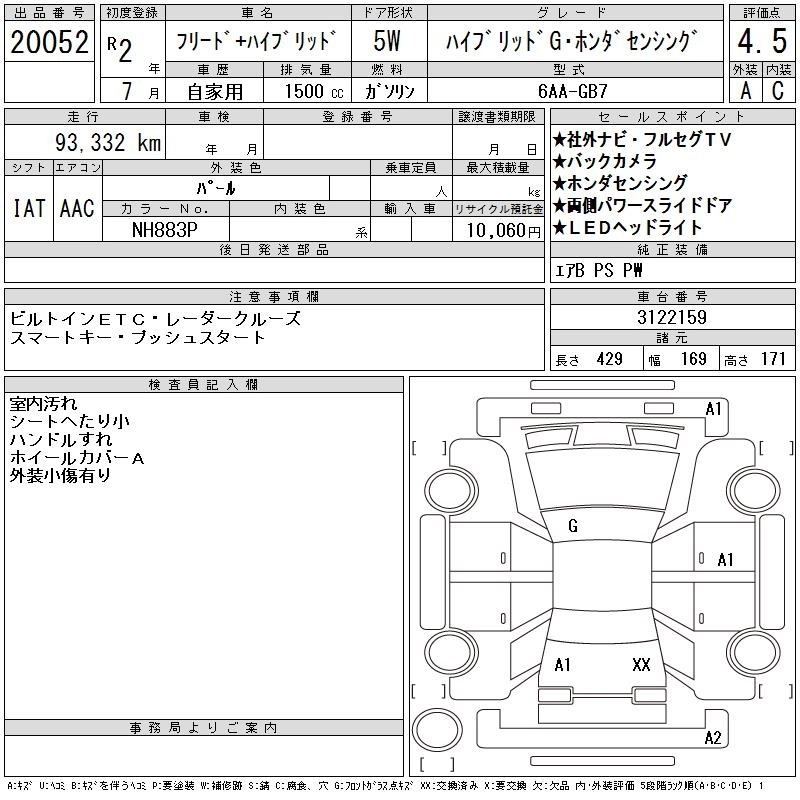The height and width of the screenshot is (800, 800).
Task: Click the A2 mark on the car diagram
Action: tap(713, 738)
